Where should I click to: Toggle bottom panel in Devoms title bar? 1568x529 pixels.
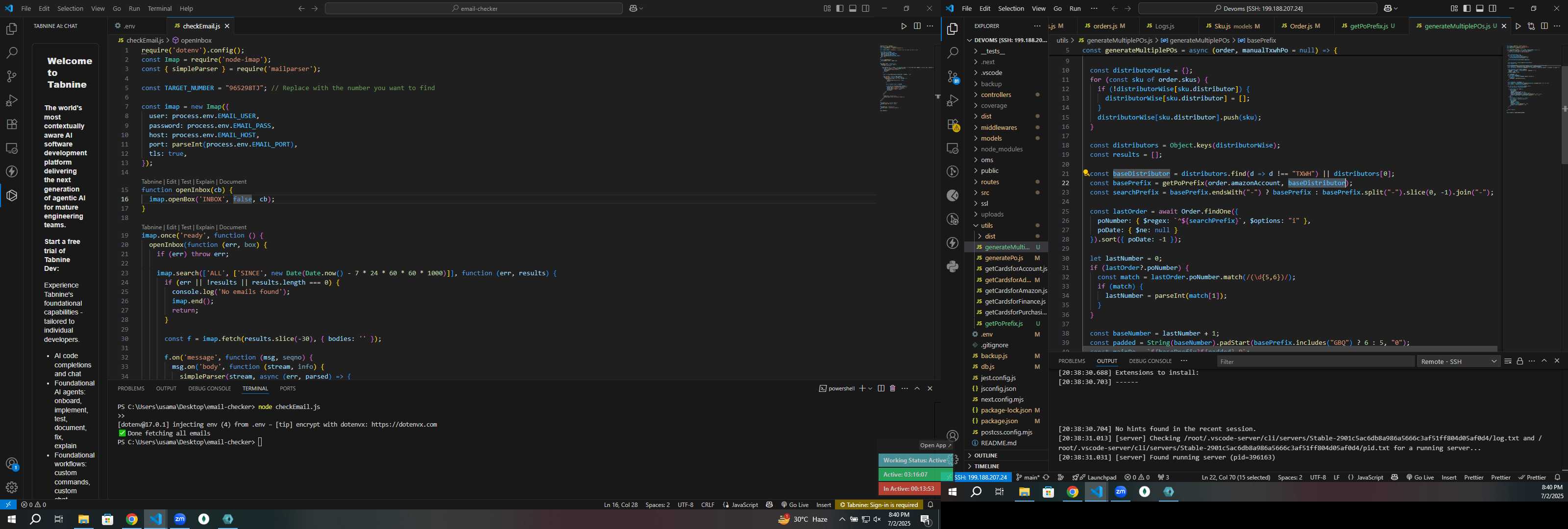coord(1480,8)
